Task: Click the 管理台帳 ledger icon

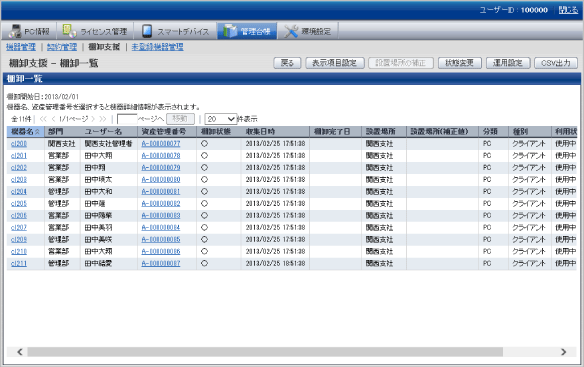Action: coord(230,31)
